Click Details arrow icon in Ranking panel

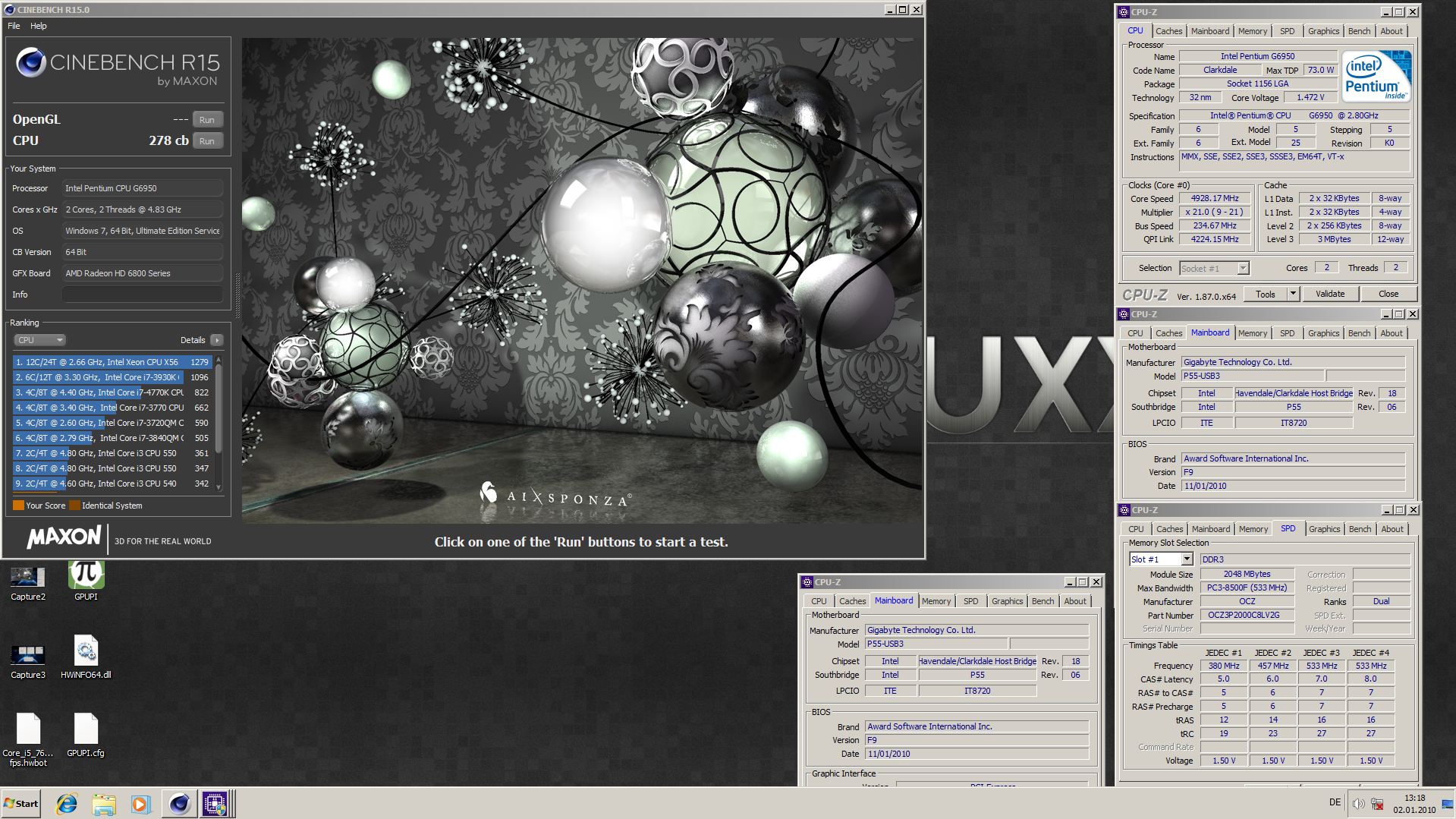217,340
